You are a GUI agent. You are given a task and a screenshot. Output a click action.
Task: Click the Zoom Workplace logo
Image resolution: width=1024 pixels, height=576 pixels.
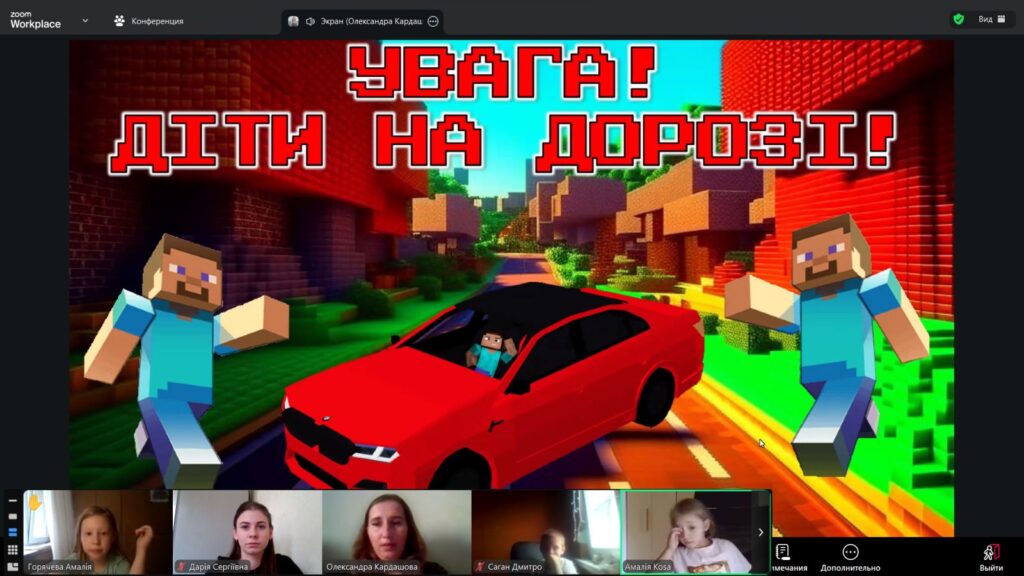35,20
